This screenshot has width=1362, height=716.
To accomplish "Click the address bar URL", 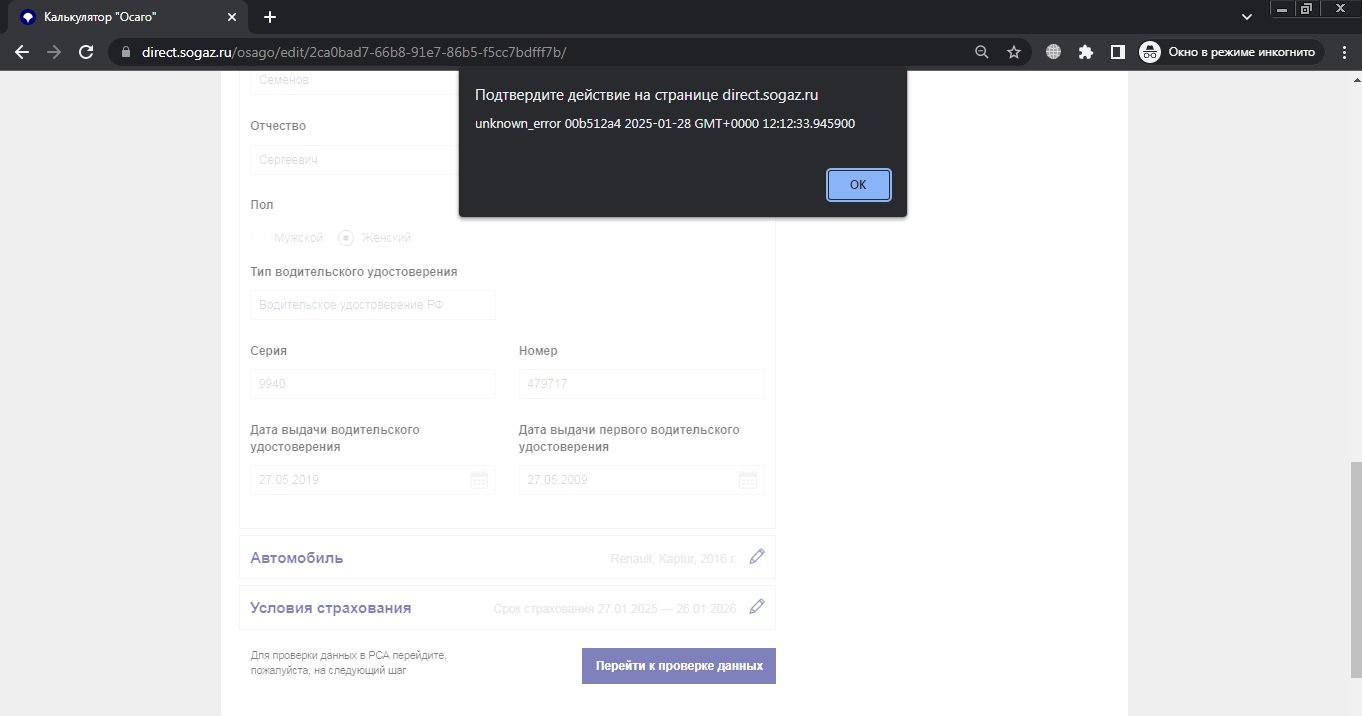I will [352, 52].
